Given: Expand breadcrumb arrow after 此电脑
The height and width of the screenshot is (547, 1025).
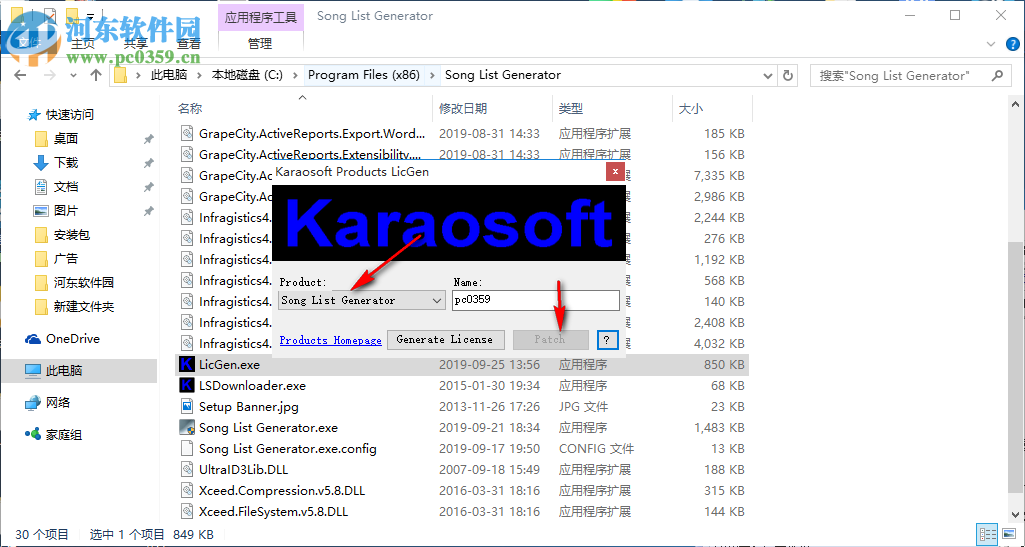Looking at the screenshot, I should (x=199, y=75).
